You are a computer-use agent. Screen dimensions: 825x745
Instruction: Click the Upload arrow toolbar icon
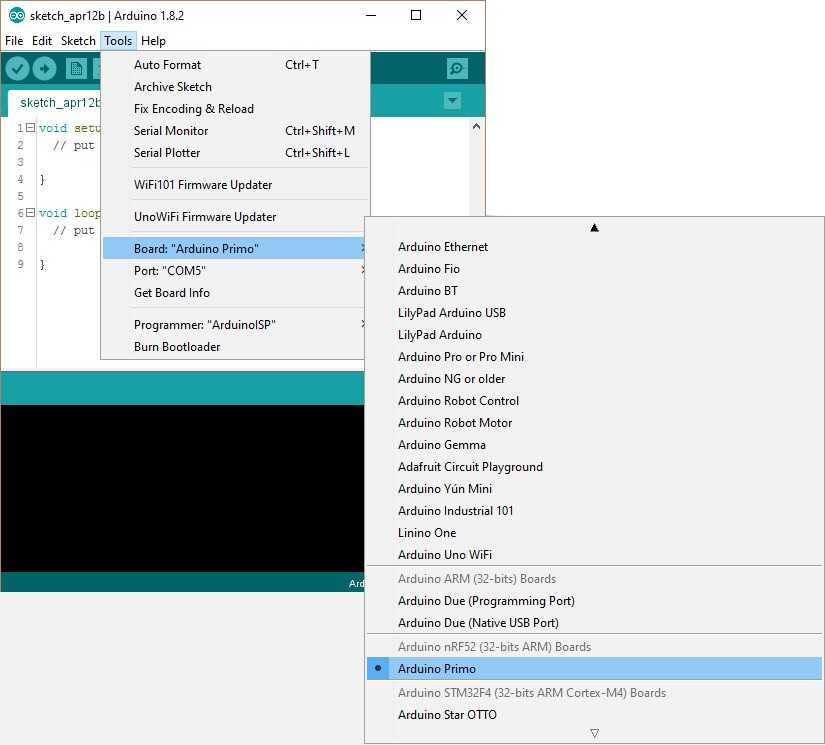pyautogui.click(x=44, y=68)
